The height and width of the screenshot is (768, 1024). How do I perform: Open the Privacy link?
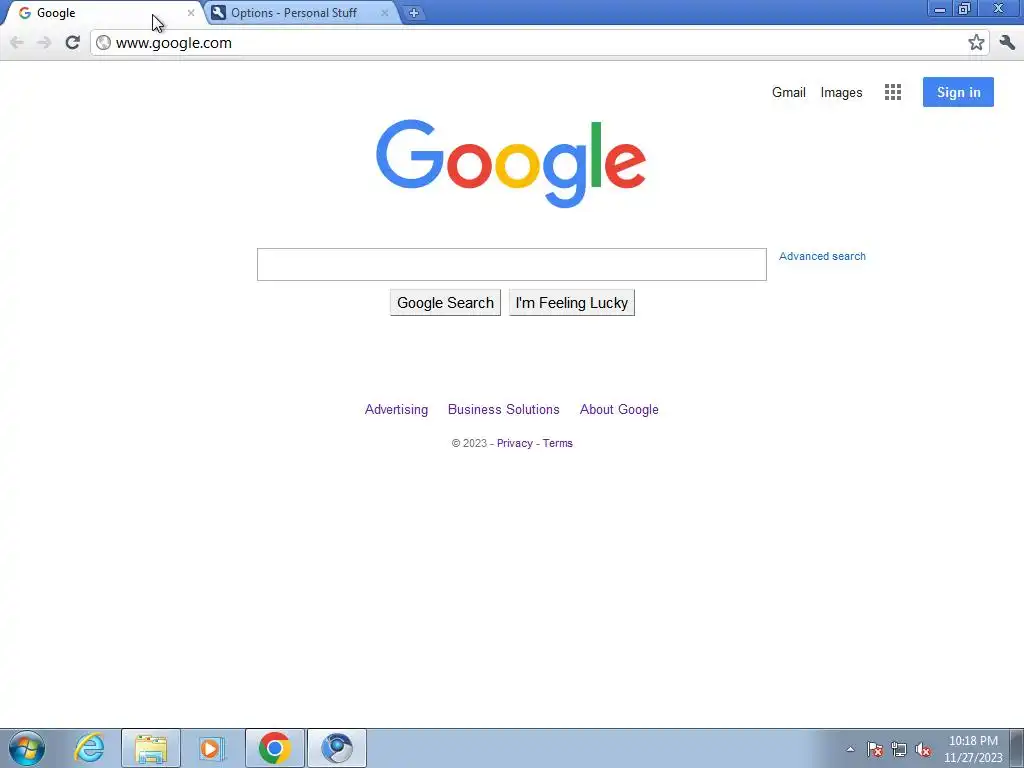click(x=515, y=443)
